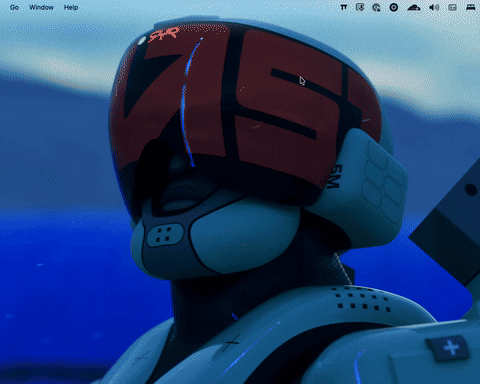Image resolution: width=480 pixels, height=384 pixels.
Task: Click the circular sync status menu bar icon
Action: pyautogui.click(x=376, y=7)
